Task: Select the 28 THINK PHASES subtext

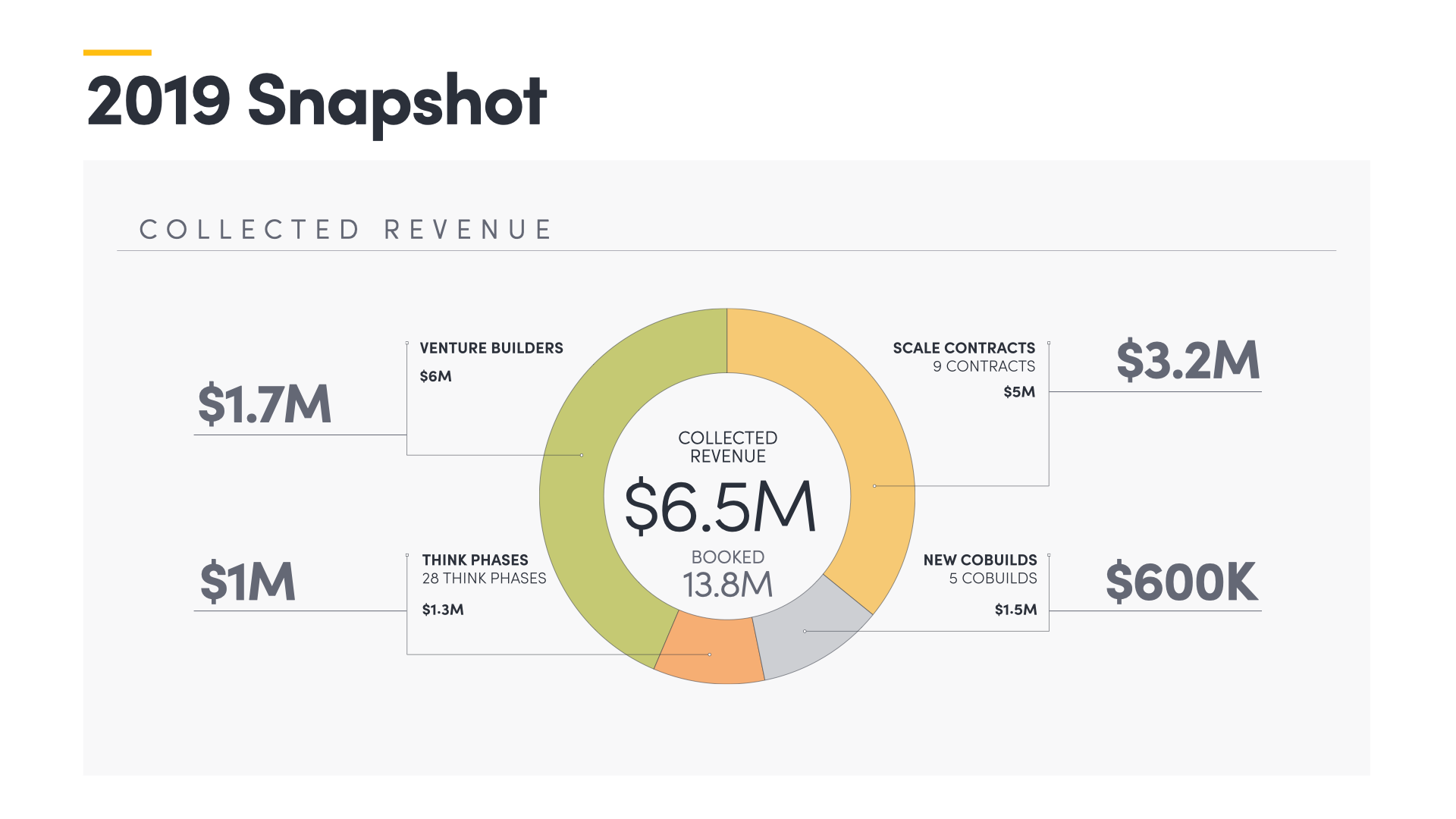Action: 484,579
